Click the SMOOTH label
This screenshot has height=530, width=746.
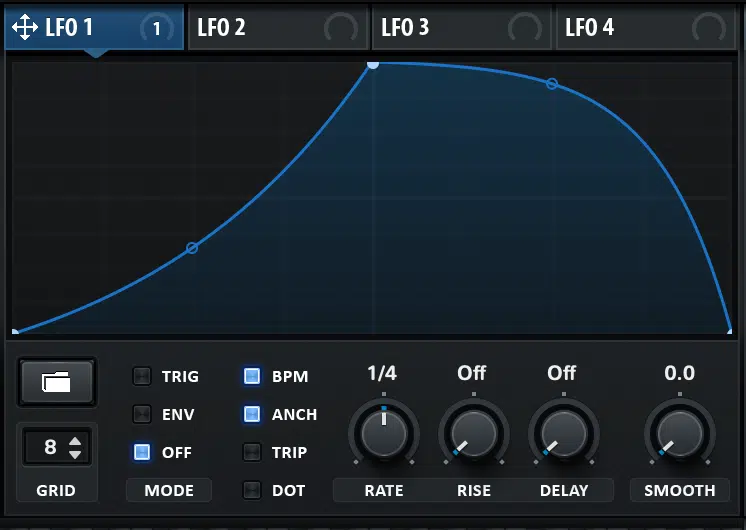click(x=680, y=491)
